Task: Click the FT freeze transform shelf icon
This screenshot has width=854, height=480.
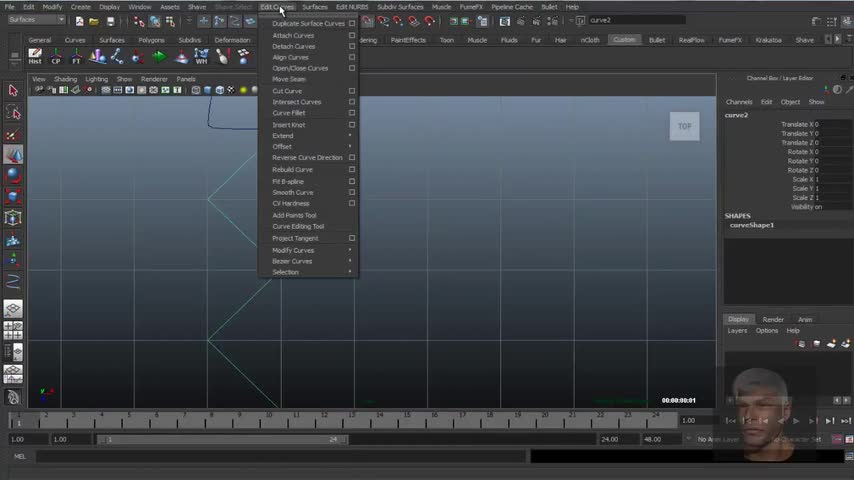Action: pos(76,56)
